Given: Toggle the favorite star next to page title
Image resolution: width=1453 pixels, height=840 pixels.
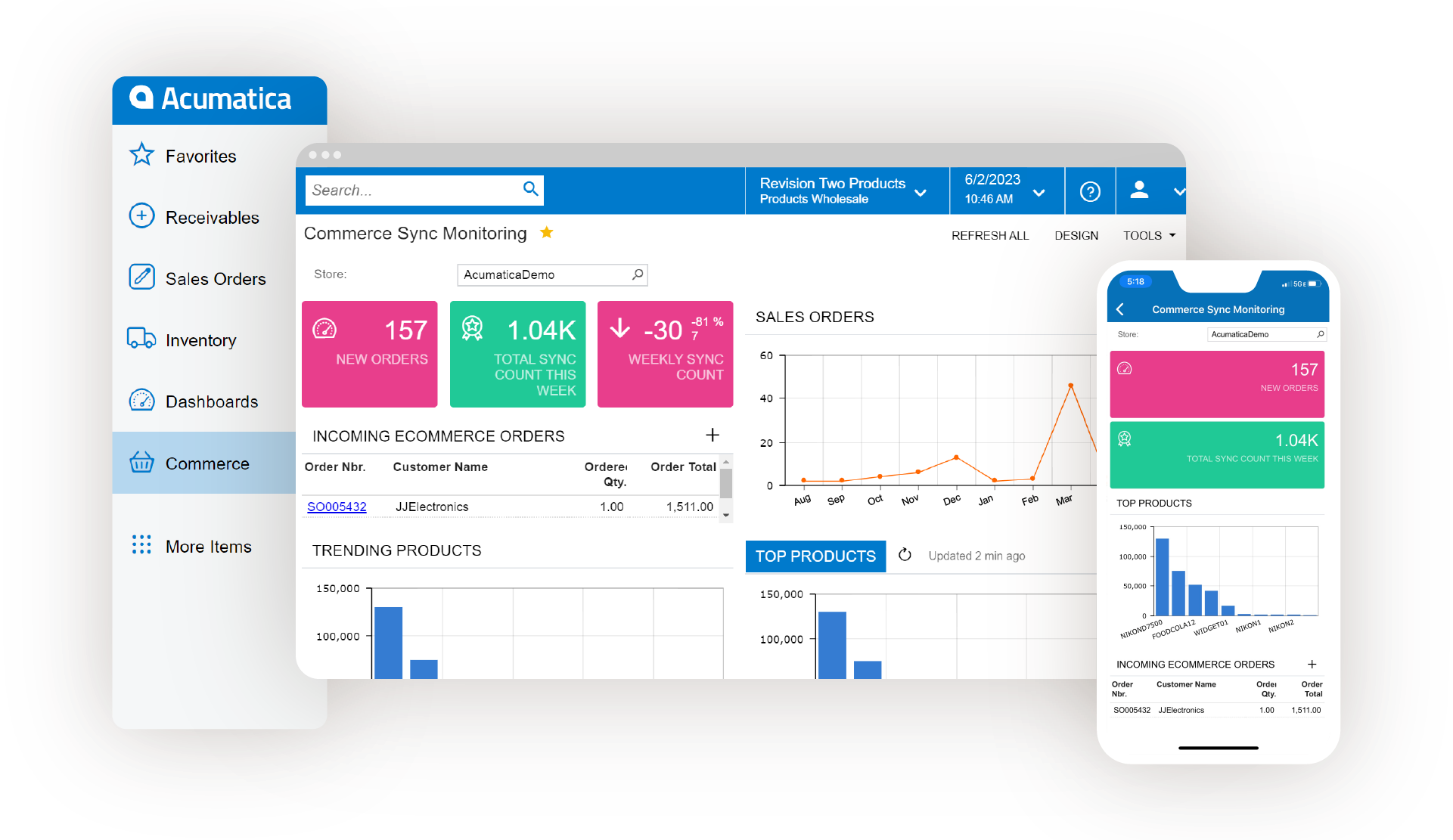Looking at the screenshot, I should click(x=547, y=233).
